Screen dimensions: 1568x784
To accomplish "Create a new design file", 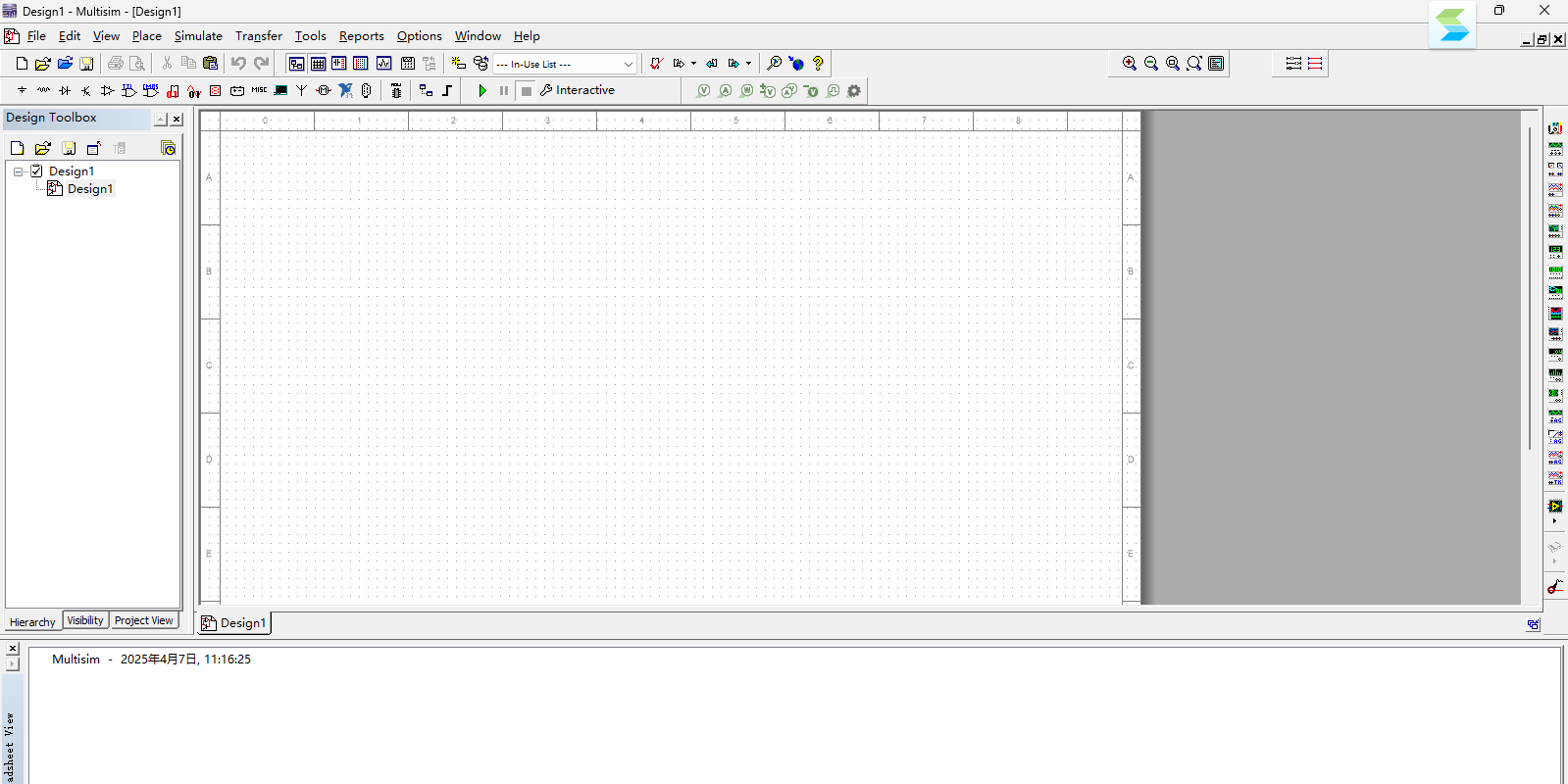I will click(x=22, y=64).
